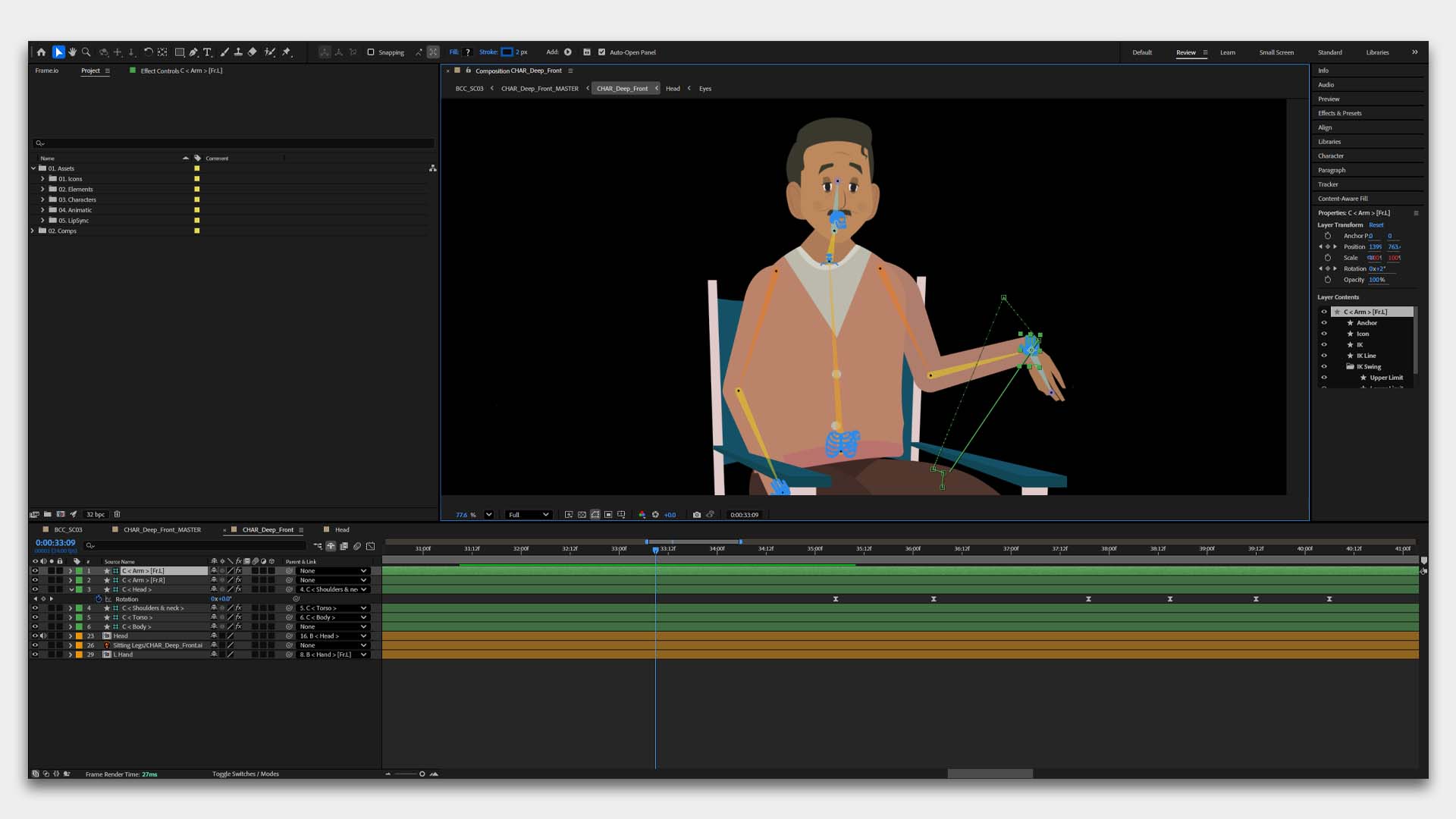Click the Home icon in toolbar

(x=41, y=52)
